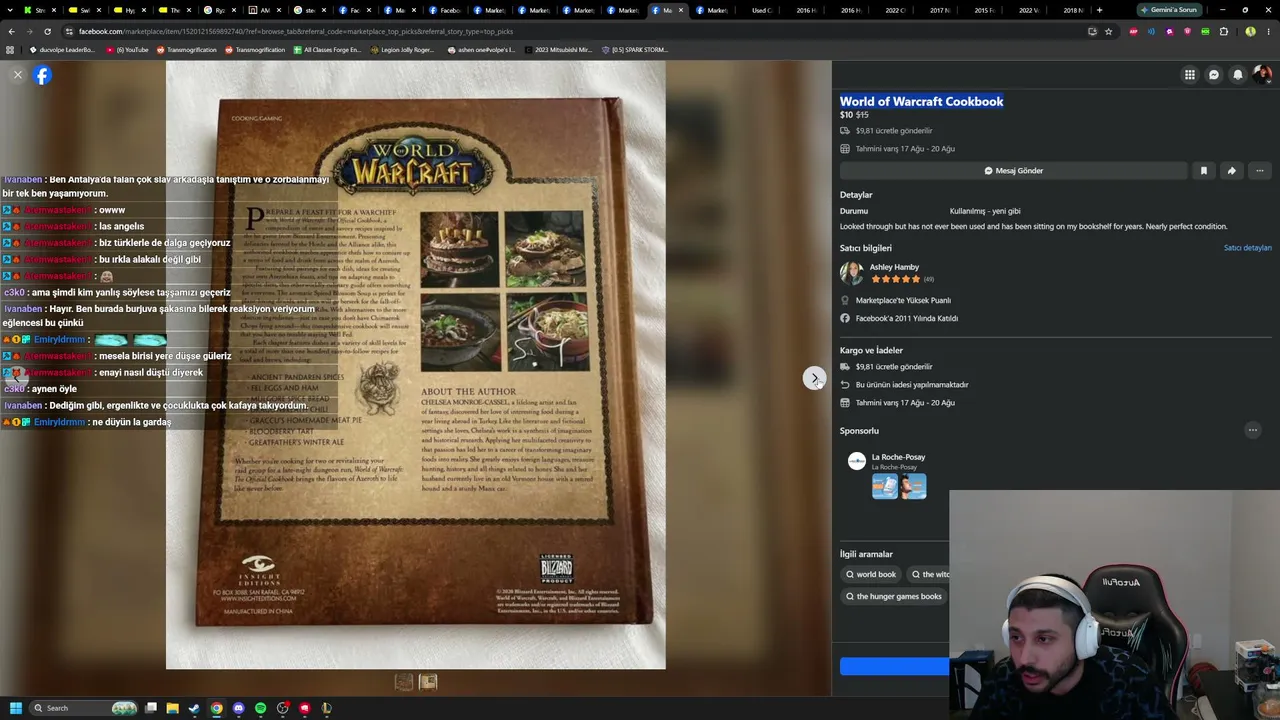The image size is (1280, 720).
Task: Open the 'ducvolpe LeaderBo...' bookmark
Action: click(x=61, y=49)
